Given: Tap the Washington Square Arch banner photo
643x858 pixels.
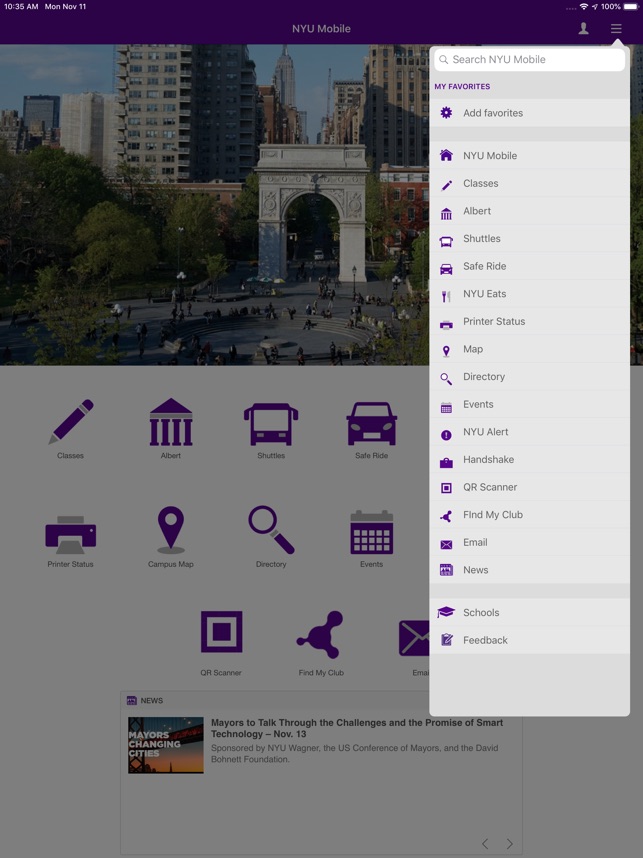Looking at the screenshot, I should [x=215, y=205].
